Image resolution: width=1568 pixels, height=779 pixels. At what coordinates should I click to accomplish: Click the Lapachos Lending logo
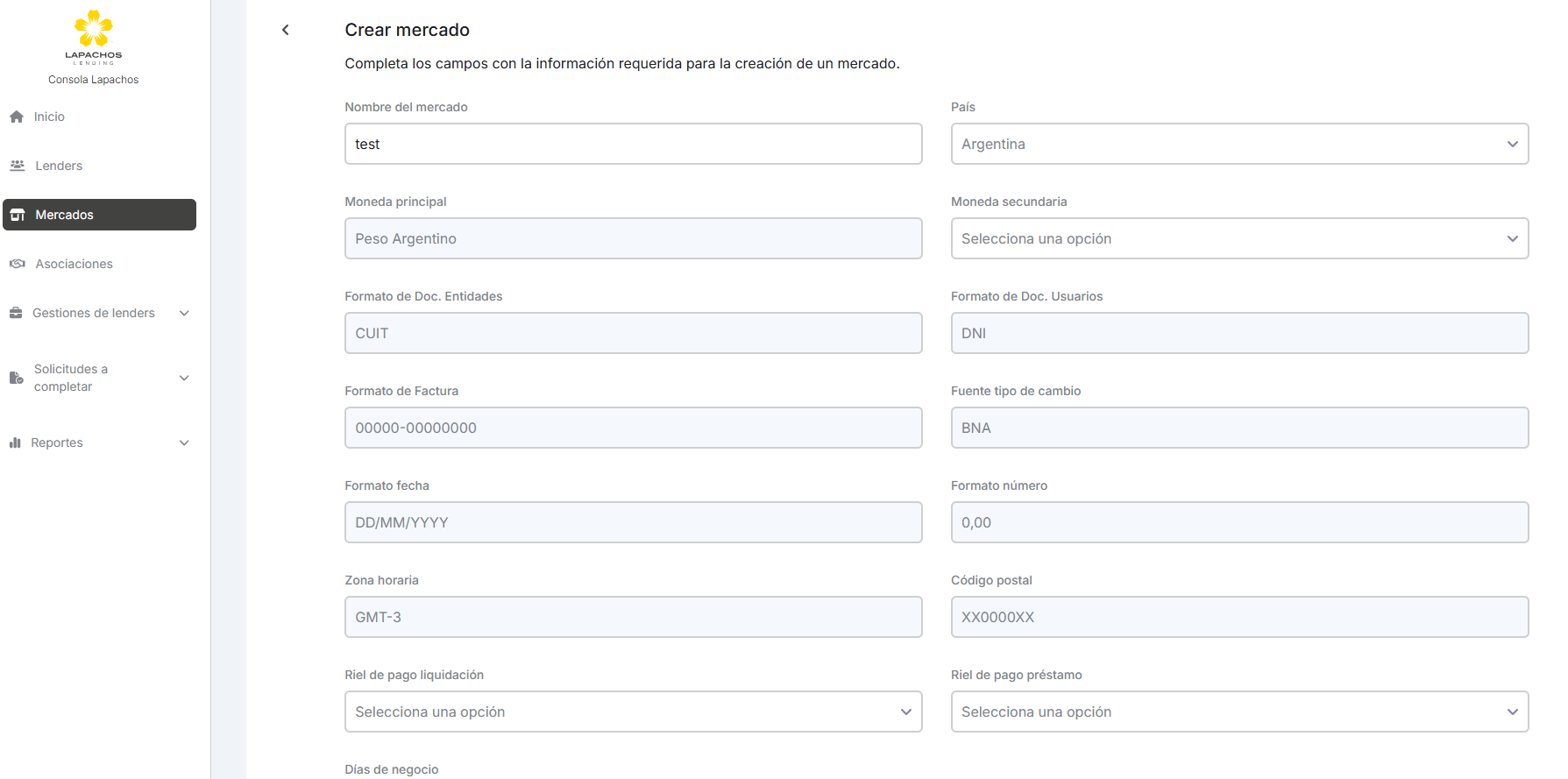tap(93, 37)
